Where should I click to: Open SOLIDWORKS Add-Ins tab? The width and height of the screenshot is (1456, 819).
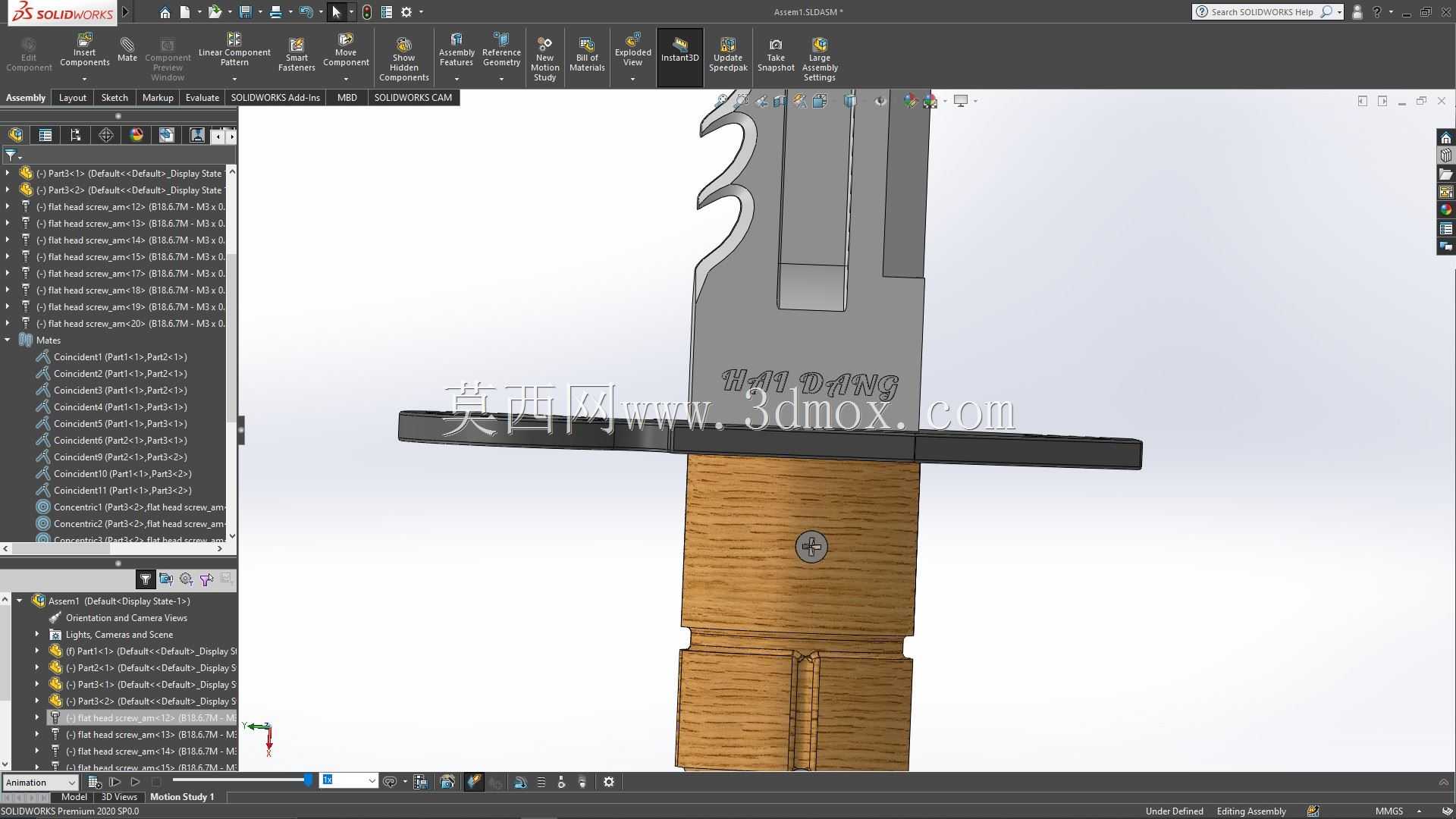(x=275, y=98)
